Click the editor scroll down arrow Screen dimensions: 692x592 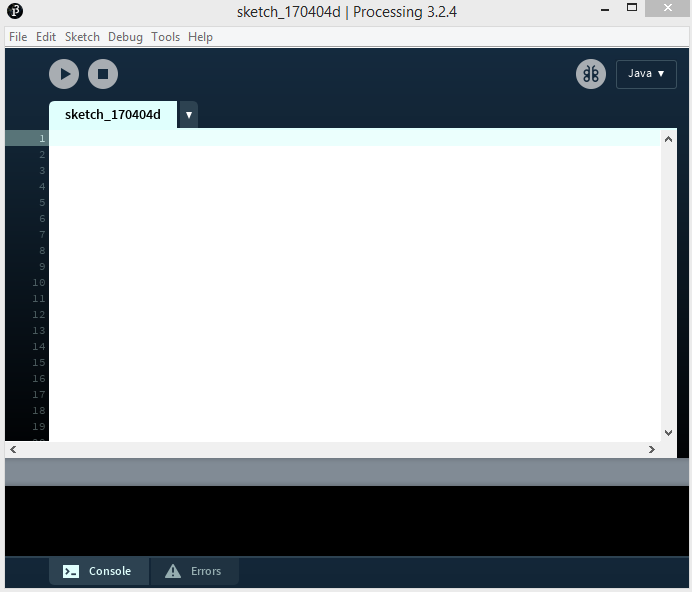(x=669, y=433)
